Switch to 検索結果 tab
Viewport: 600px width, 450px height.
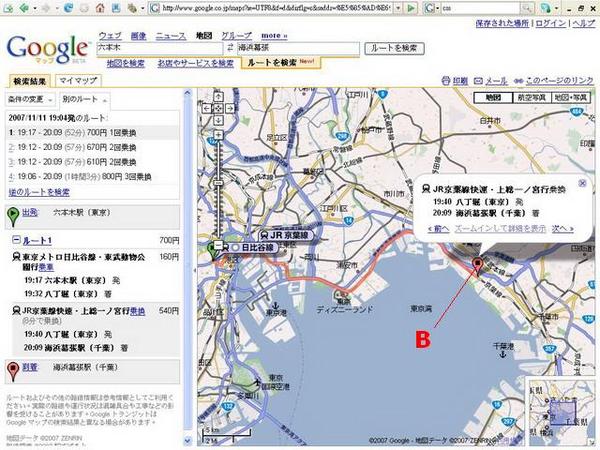[29, 81]
